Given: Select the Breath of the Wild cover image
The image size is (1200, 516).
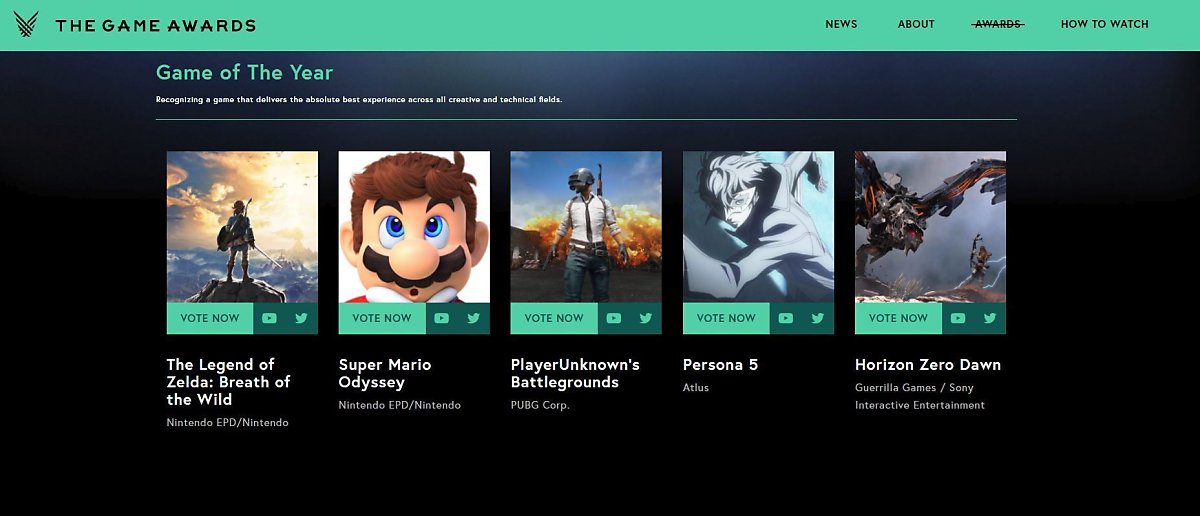Looking at the screenshot, I should (x=242, y=227).
